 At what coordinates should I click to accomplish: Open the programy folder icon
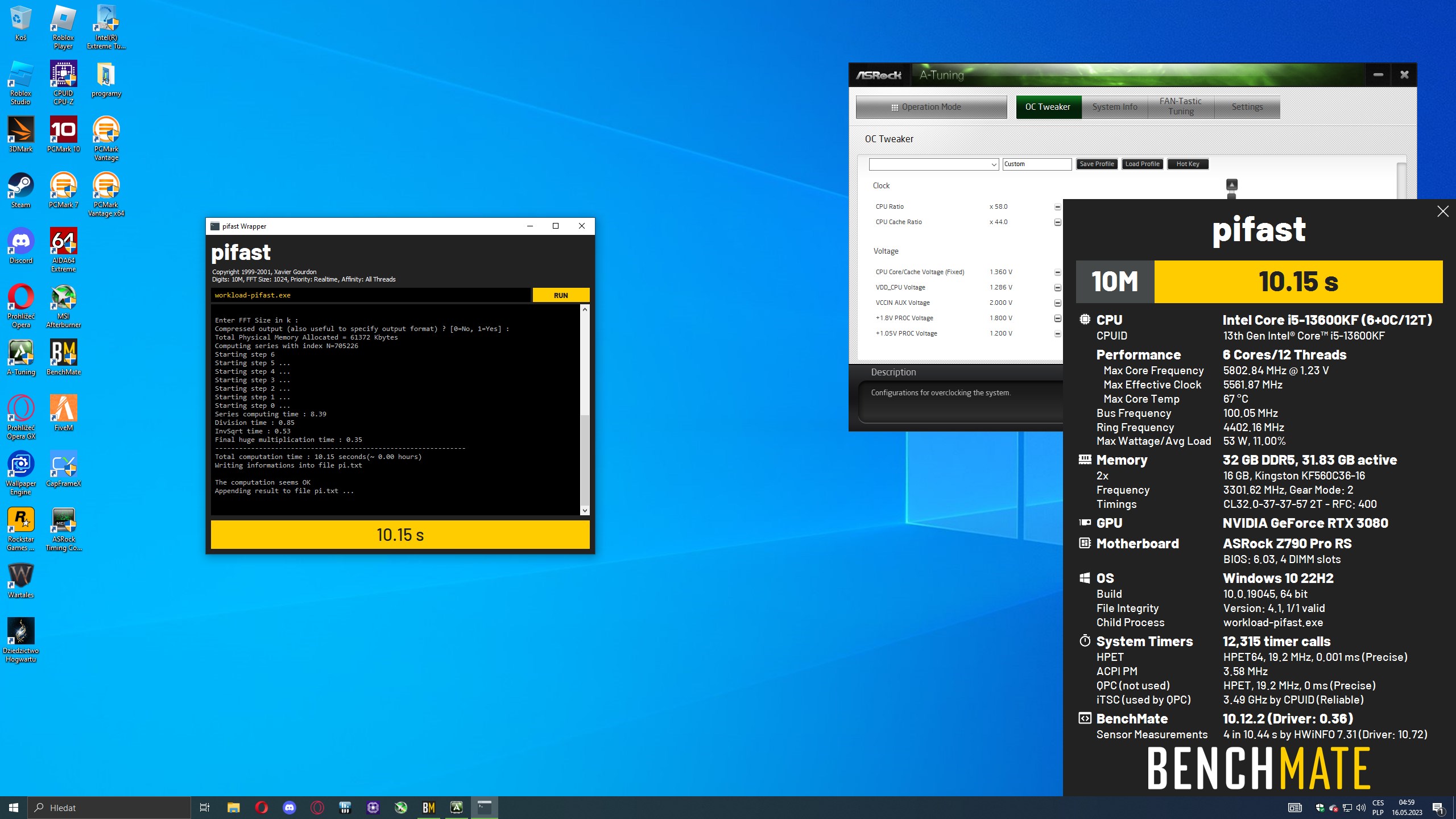pyautogui.click(x=106, y=80)
